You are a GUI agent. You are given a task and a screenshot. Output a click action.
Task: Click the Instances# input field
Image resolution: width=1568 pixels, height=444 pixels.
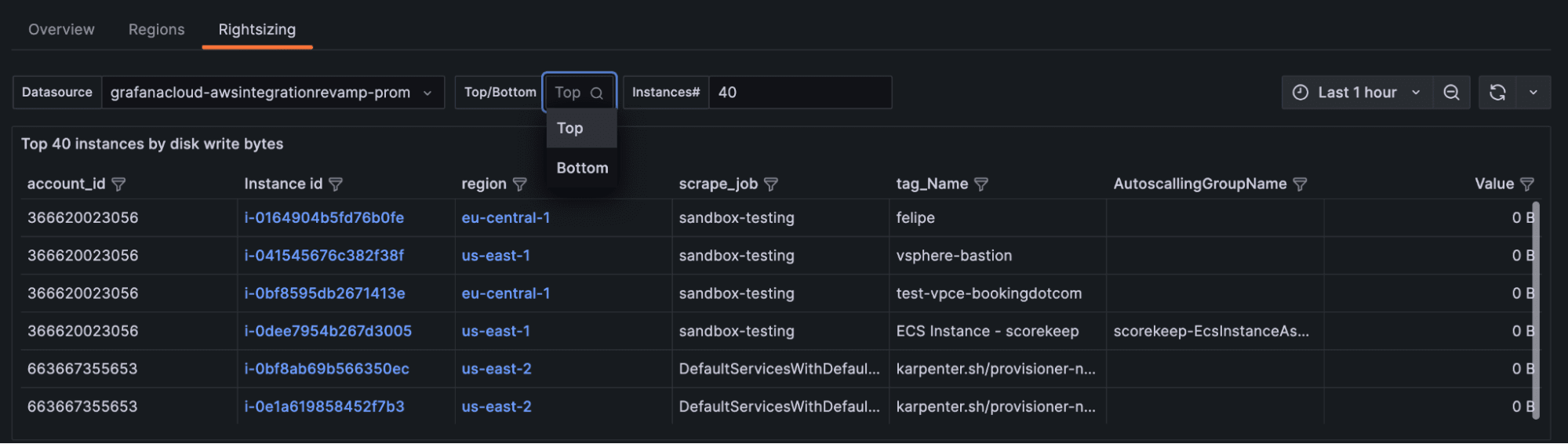(800, 93)
